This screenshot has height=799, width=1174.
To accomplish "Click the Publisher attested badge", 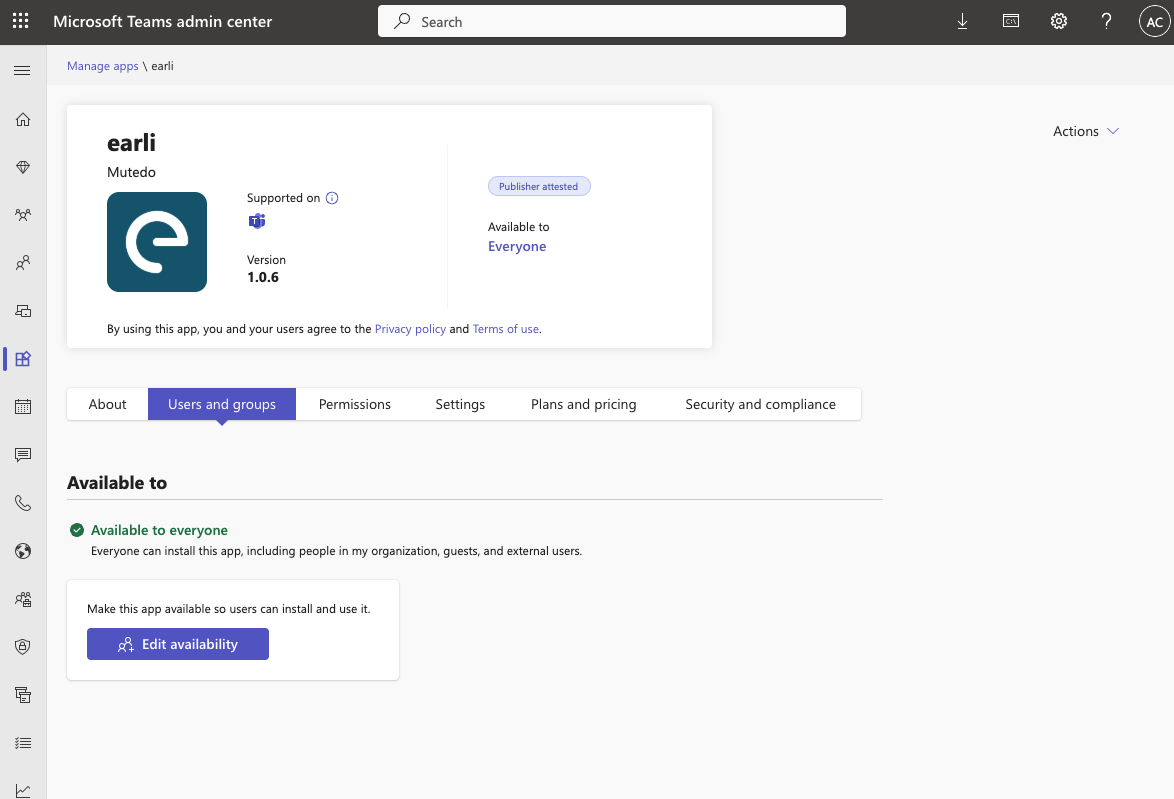I will [539, 186].
